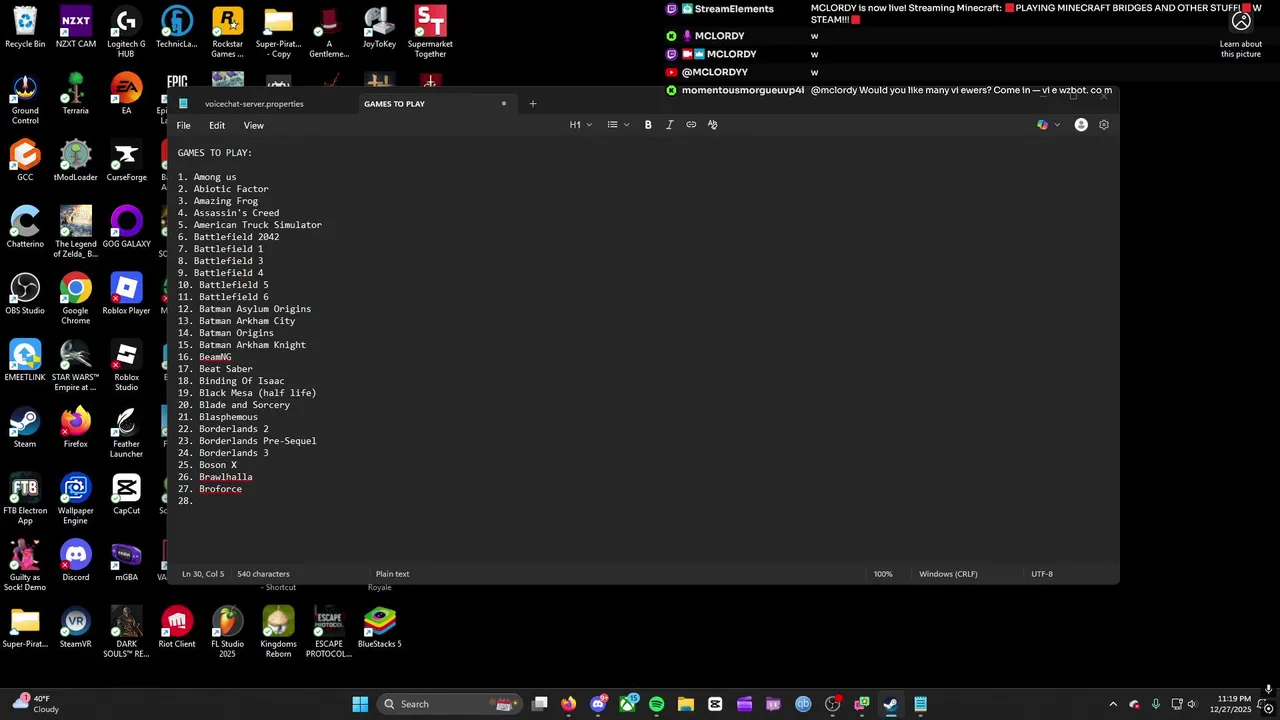Viewport: 1280px width, 720px height.
Task: Click the word 'Broforce' on line 27
Action: 220,489
